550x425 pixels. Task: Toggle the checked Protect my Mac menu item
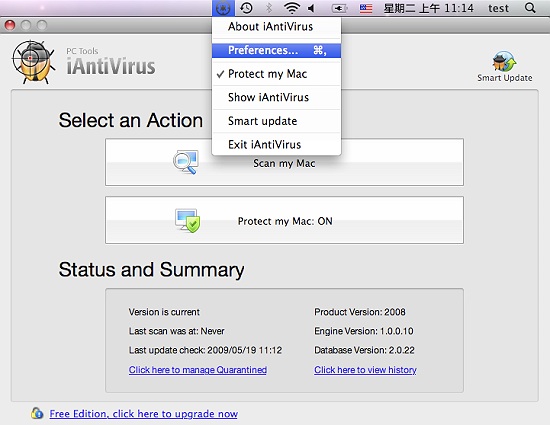pos(276,74)
